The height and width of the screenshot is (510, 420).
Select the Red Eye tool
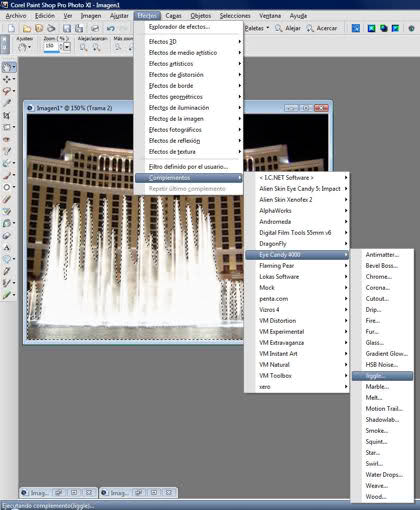pyautogui.click(x=7, y=139)
